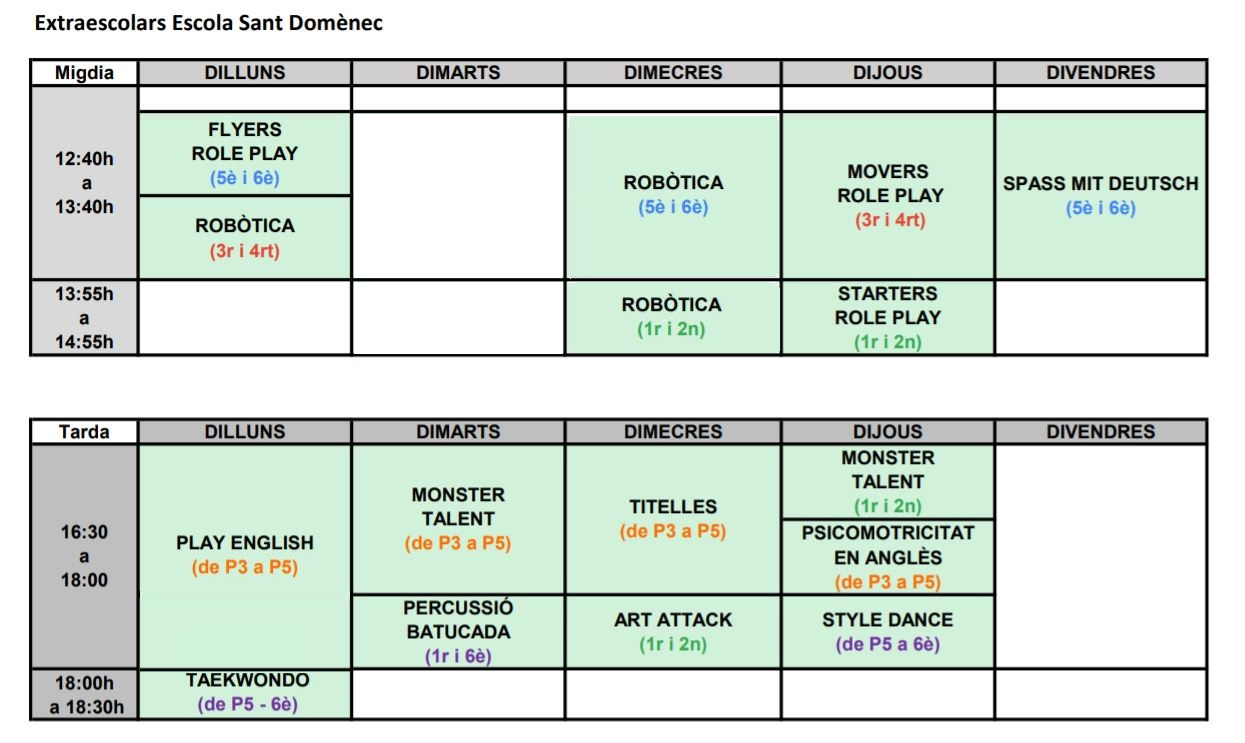The width and height of the screenshot is (1245, 743).
Task: Click the ROBÒTICA (5è i 6è) Wednesday cell
Action: 673,195
